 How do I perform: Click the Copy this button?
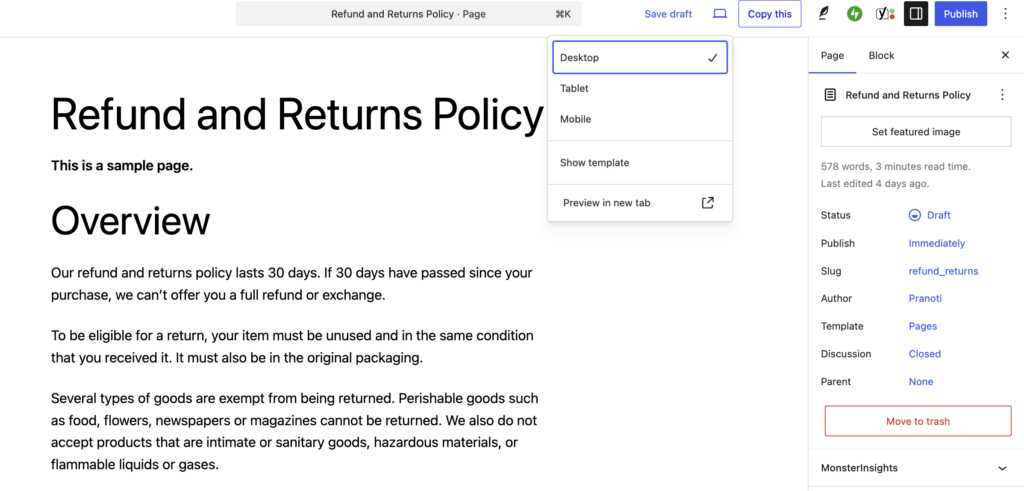coord(769,14)
